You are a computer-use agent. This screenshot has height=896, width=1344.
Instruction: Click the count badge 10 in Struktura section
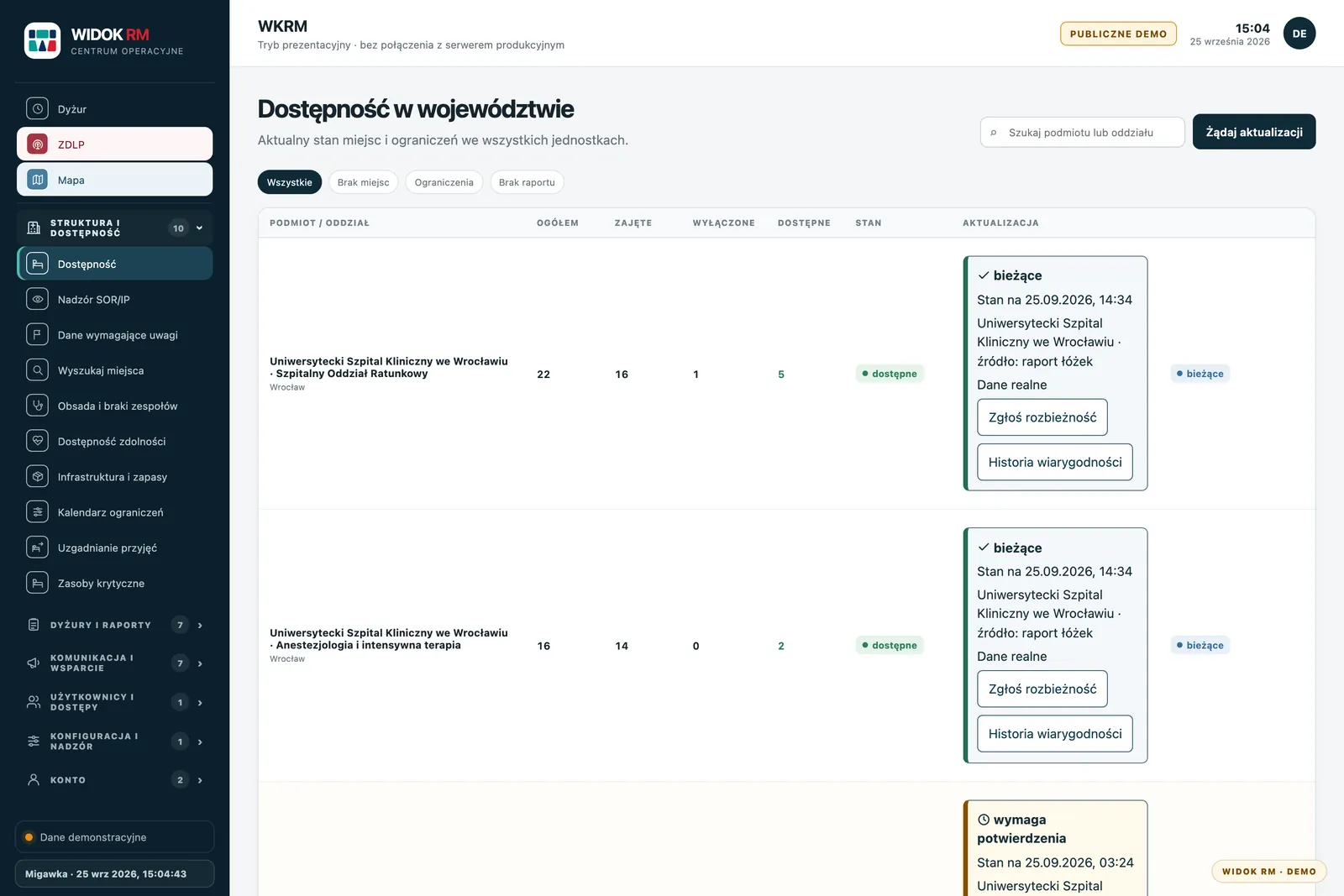[x=178, y=228]
